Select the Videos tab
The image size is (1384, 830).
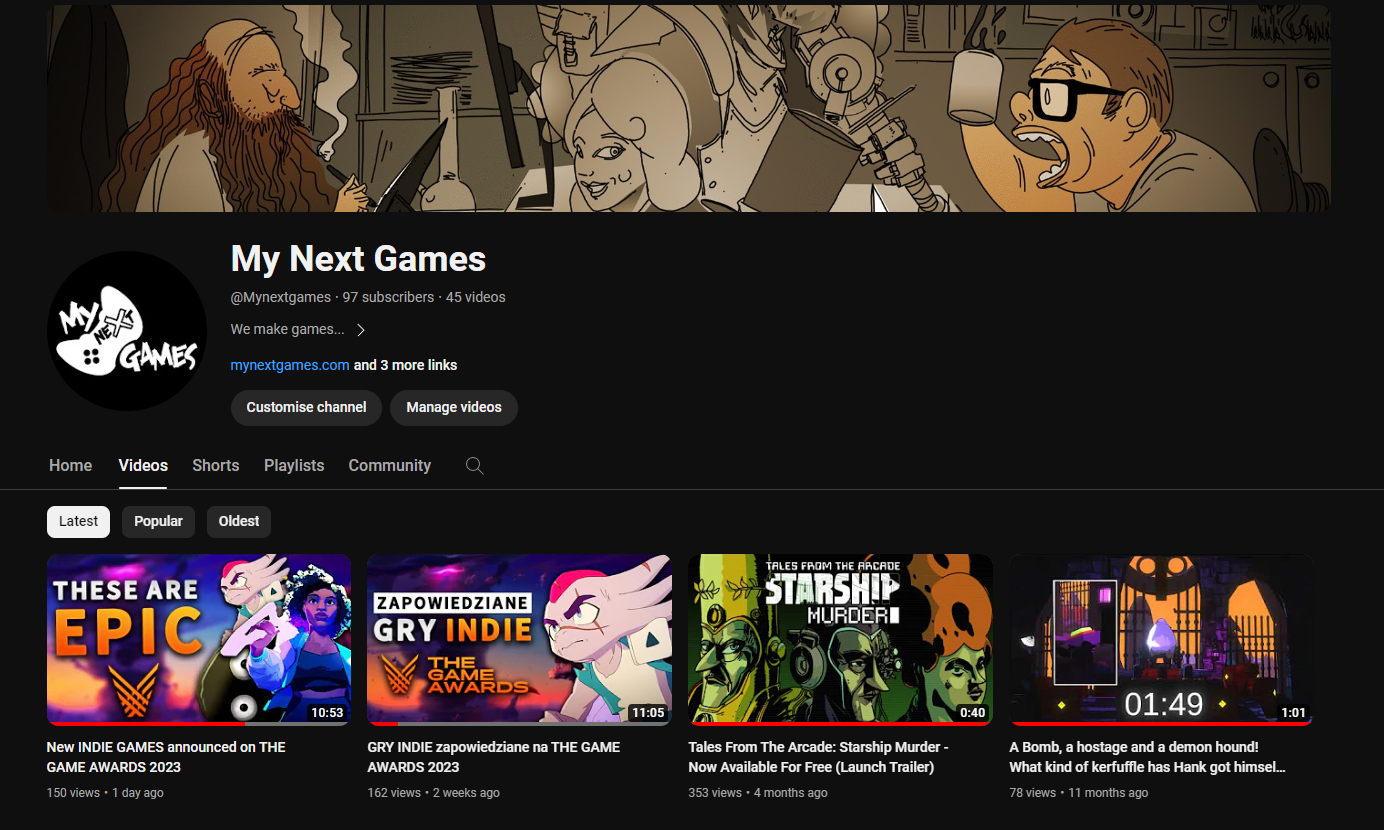[x=143, y=466]
